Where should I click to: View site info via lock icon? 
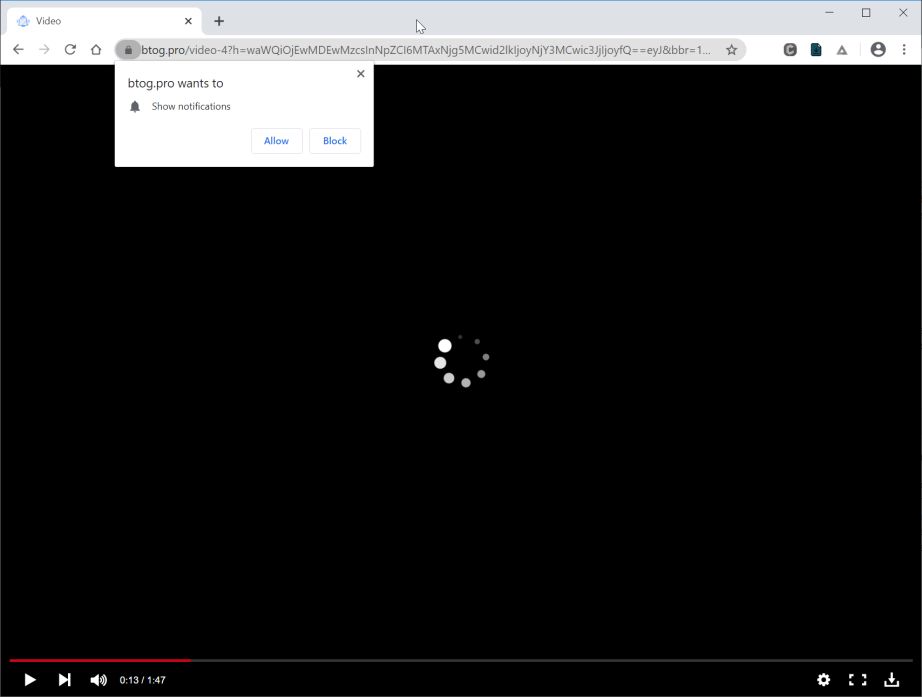click(128, 50)
